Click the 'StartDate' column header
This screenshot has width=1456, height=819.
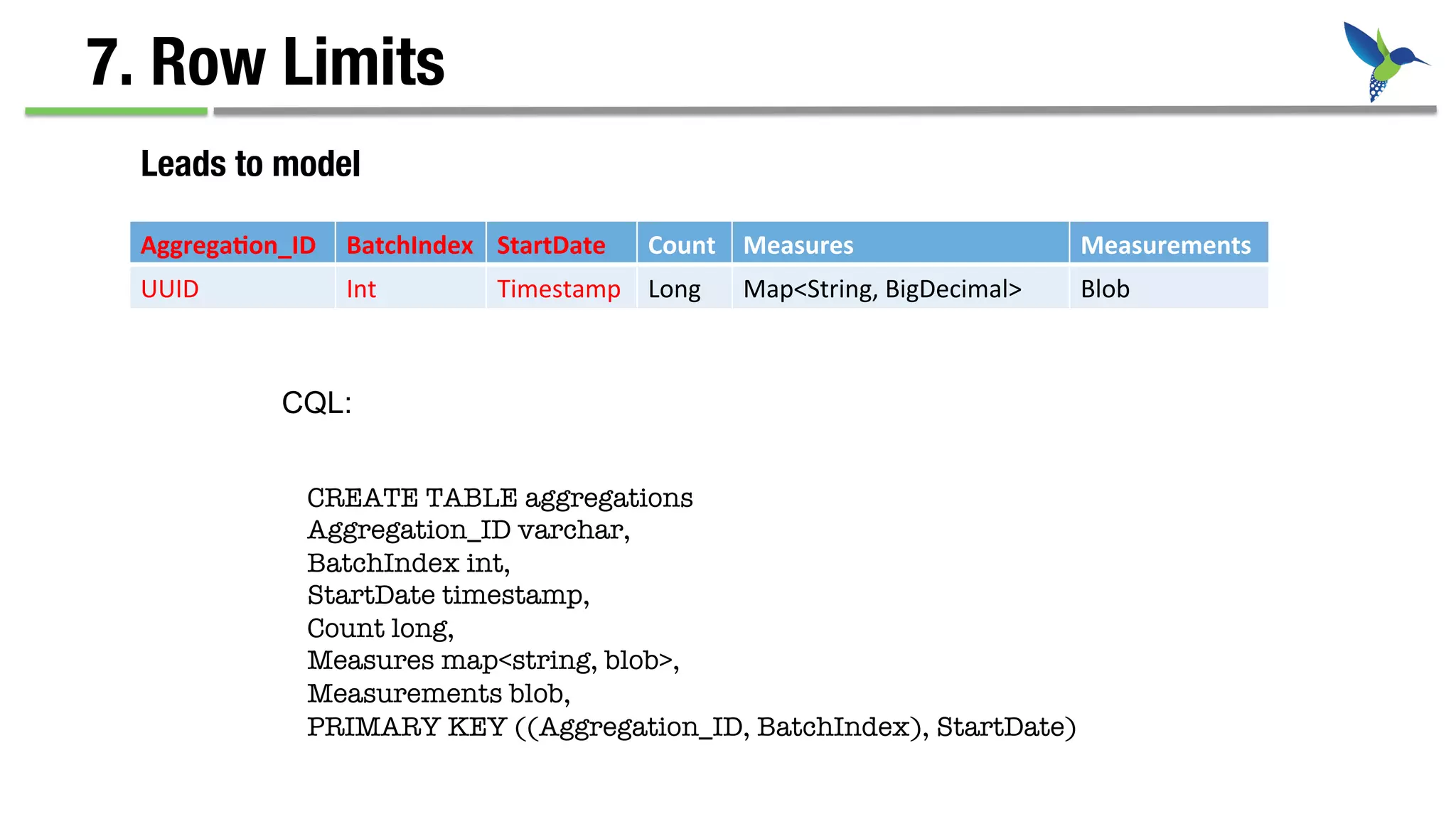pyautogui.click(x=561, y=242)
